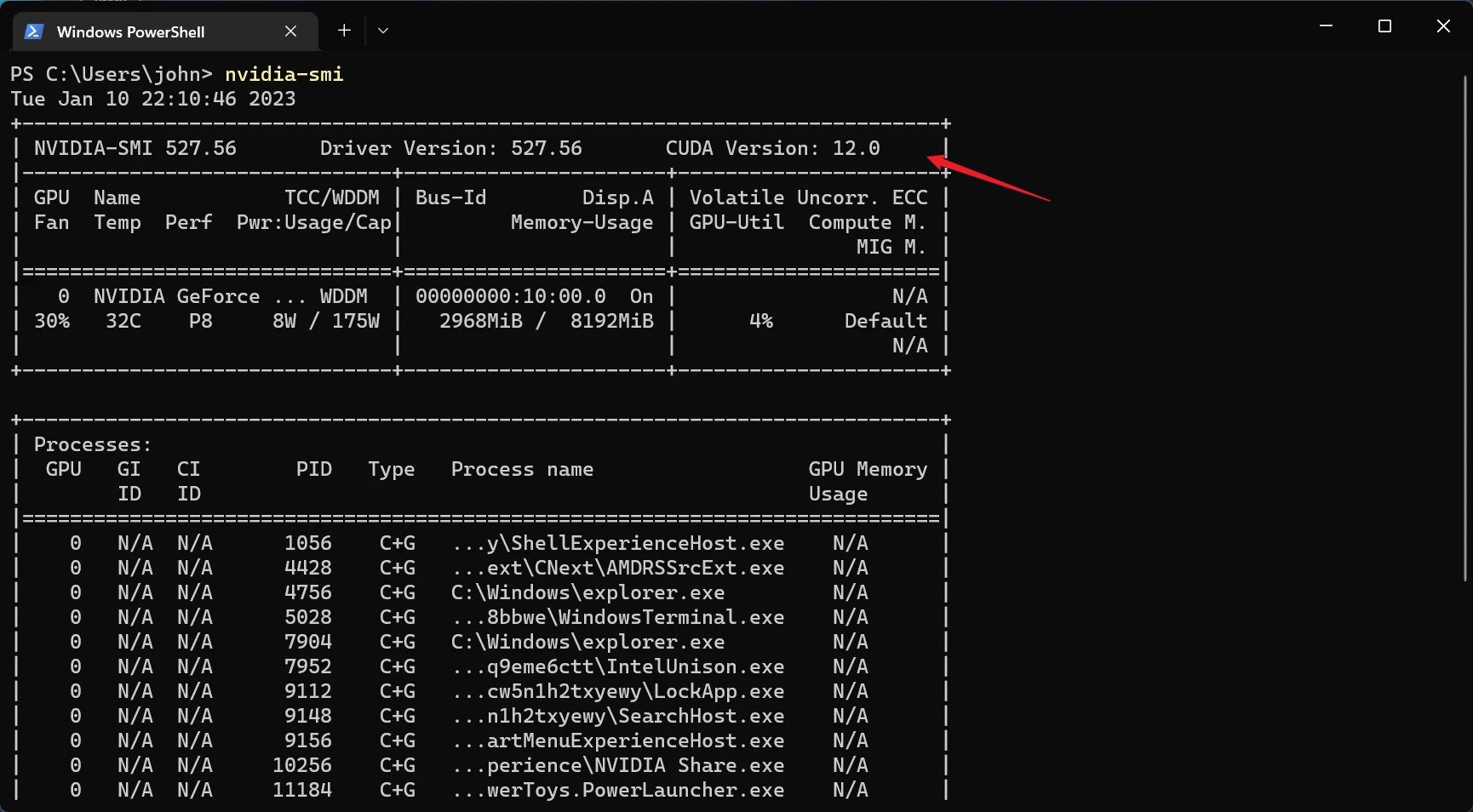The width and height of the screenshot is (1473, 812).
Task: Click the 'GPU Memory' column header
Action: (868, 469)
